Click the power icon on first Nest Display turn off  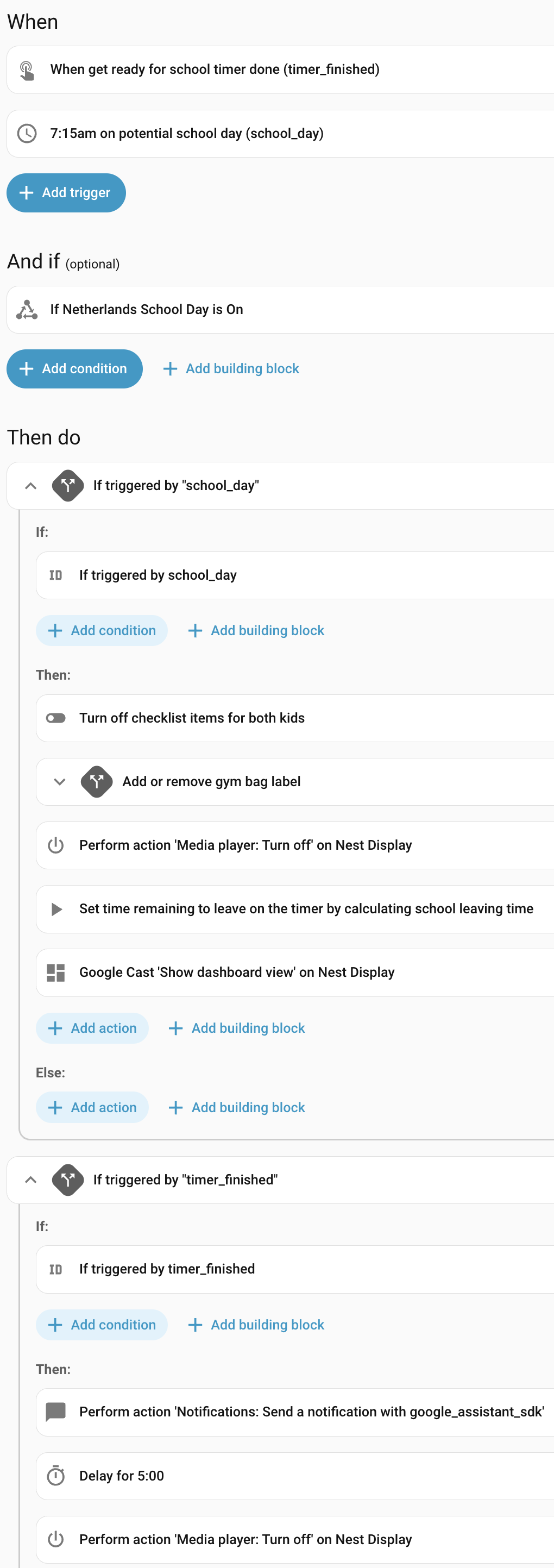click(x=55, y=845)
